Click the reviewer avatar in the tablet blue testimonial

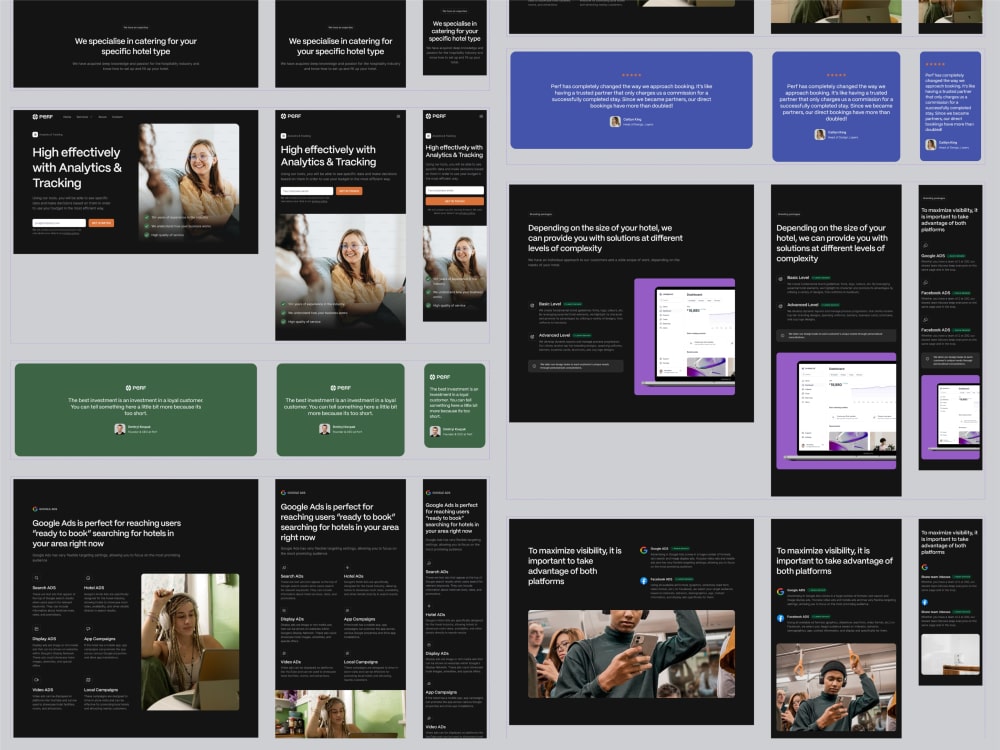[820, 134]
